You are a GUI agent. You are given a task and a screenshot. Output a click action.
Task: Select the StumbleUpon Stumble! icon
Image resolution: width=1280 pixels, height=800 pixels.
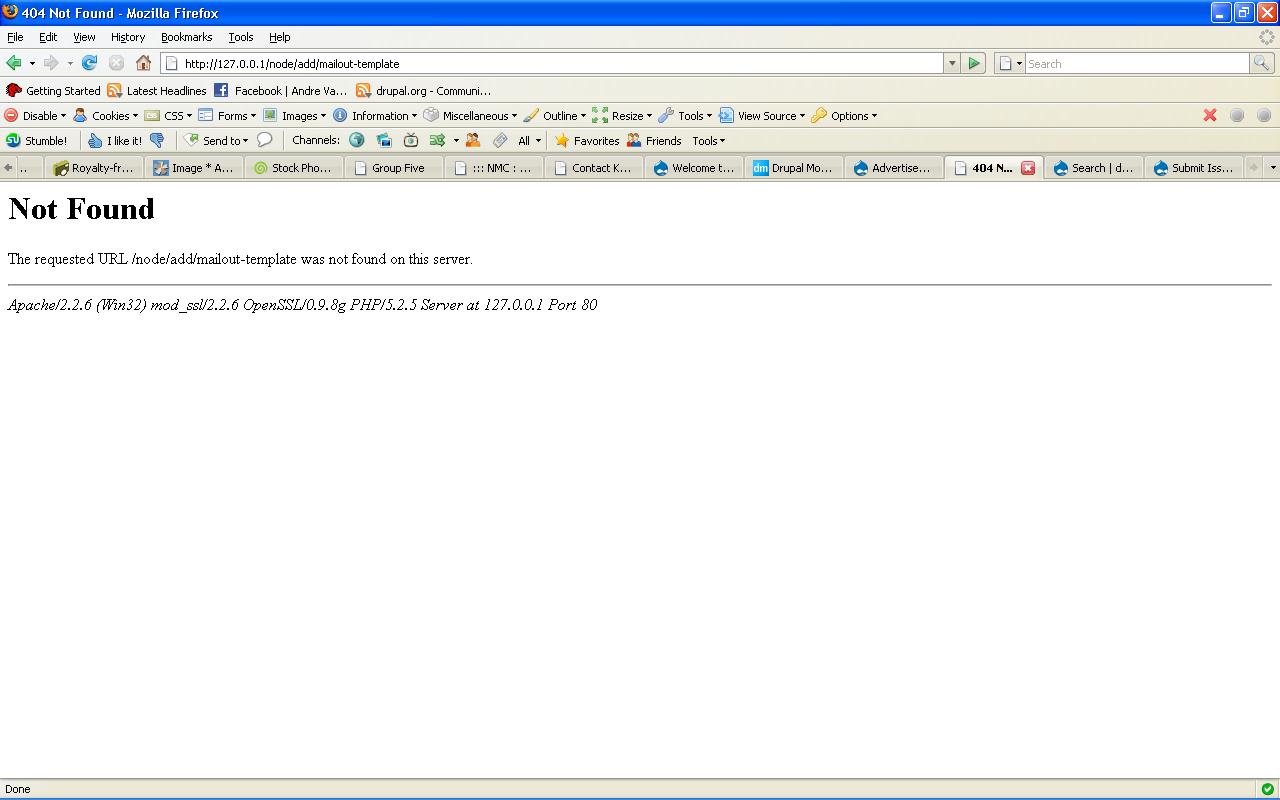click(14, 140)
